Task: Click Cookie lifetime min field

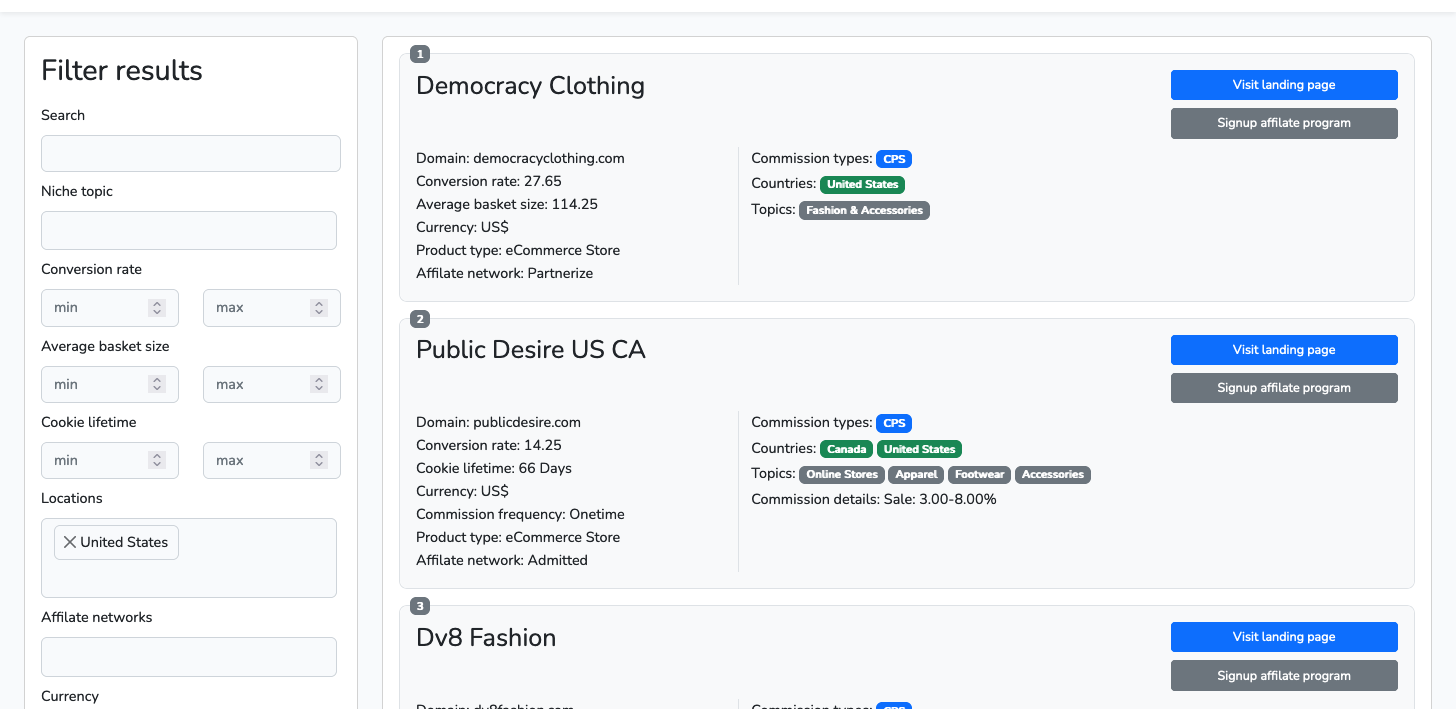Action: [x=110, y=461]
